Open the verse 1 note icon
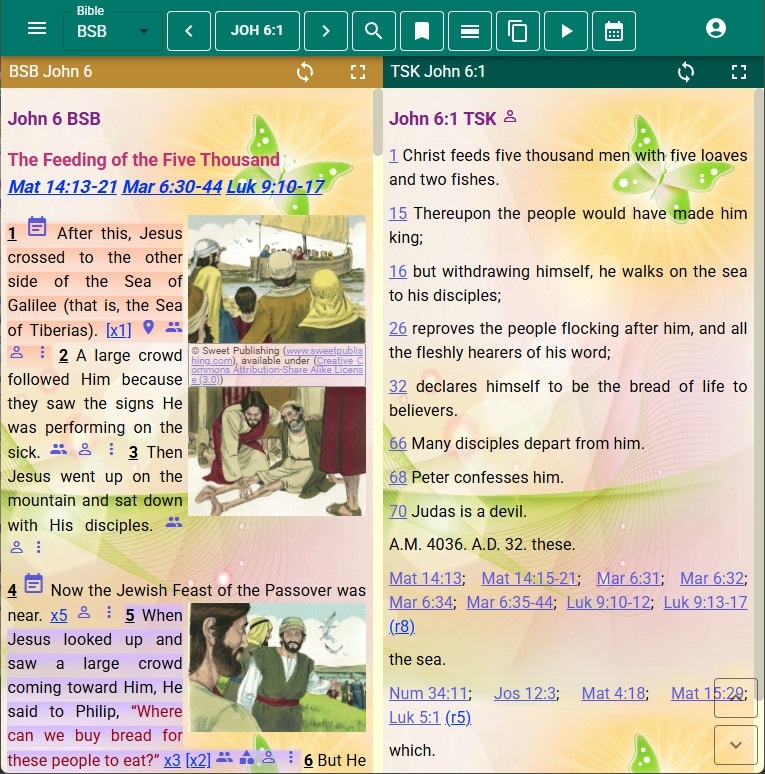Viewport: 765px width, 774px height. (37, 228)
